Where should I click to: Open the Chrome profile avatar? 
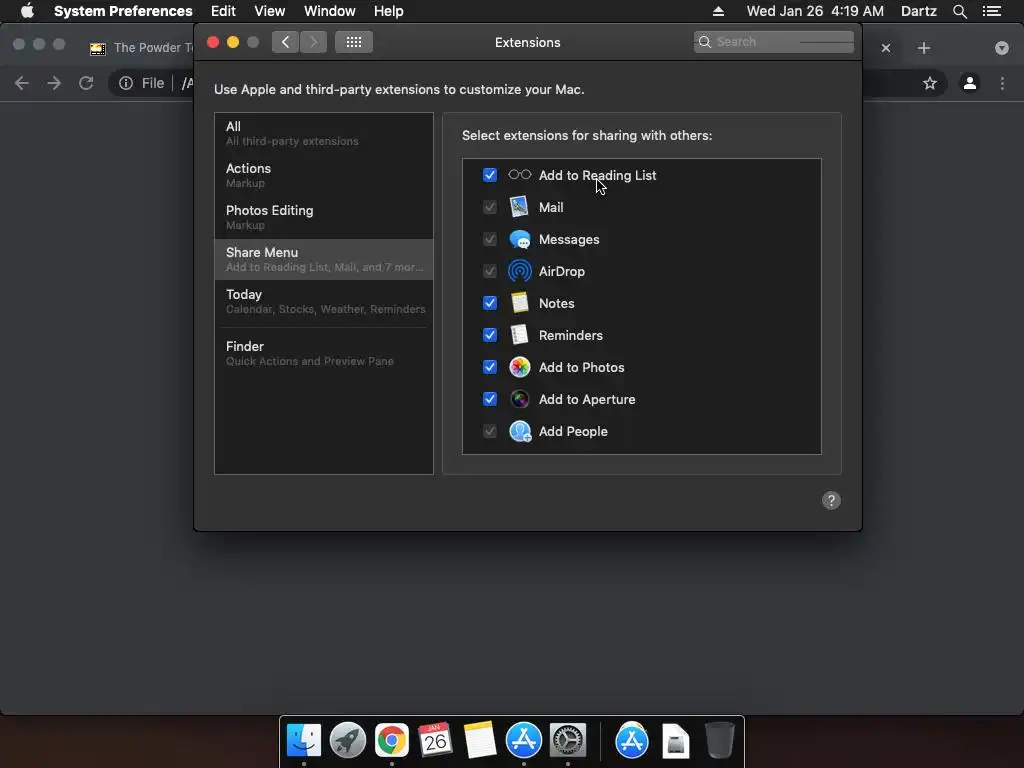pyautogui.click(x=970, y=83)
